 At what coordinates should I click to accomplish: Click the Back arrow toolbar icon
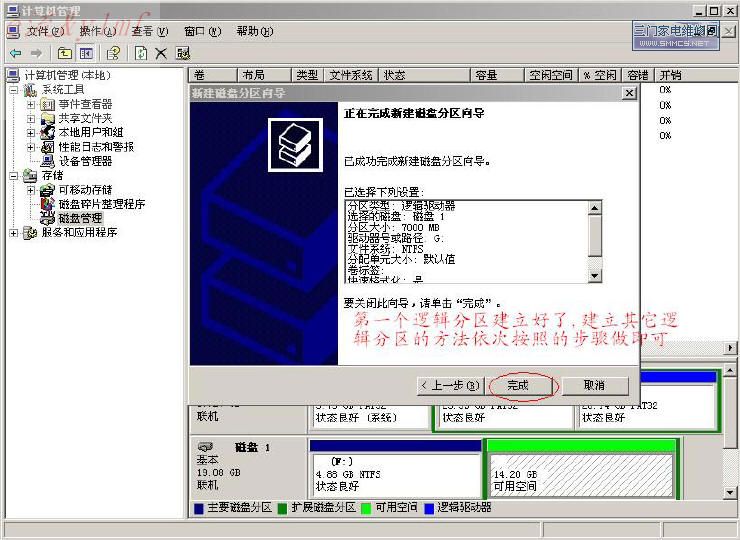point(15,53)
